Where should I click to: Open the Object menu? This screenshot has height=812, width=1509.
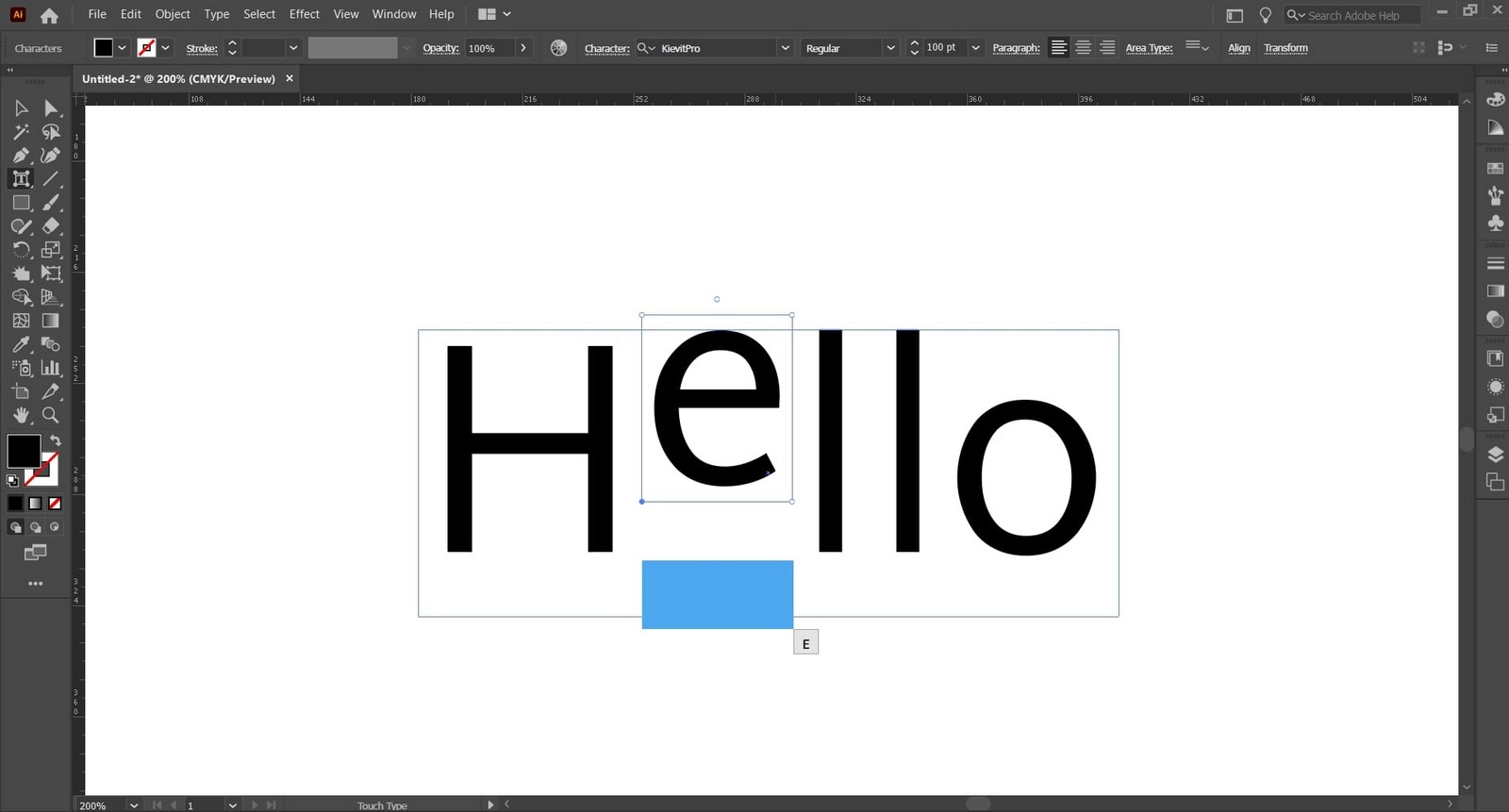pos(173,14)
